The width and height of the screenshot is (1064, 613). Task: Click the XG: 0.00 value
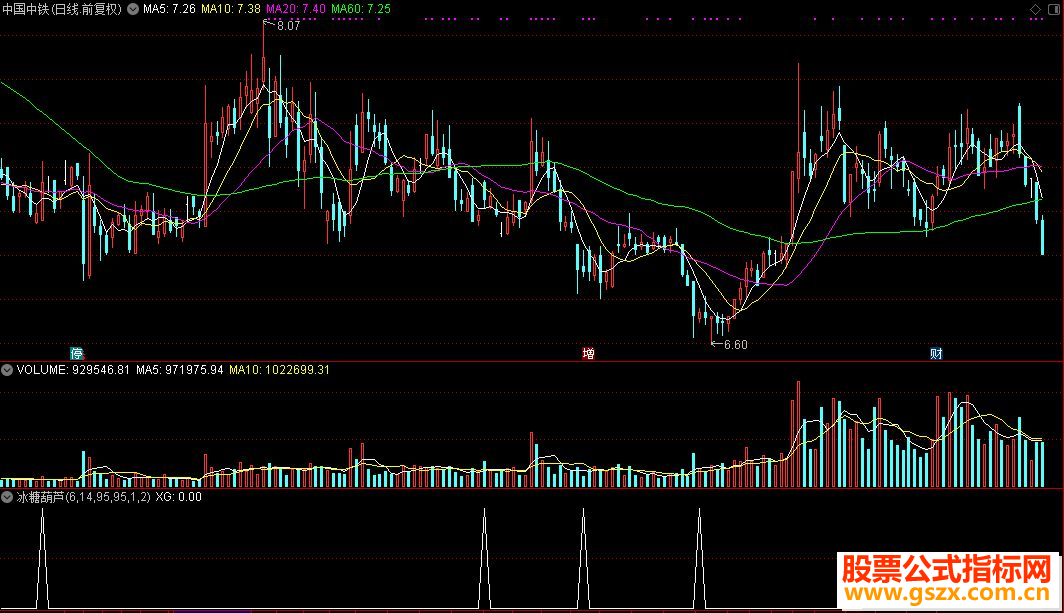click(x=178, y=497)
